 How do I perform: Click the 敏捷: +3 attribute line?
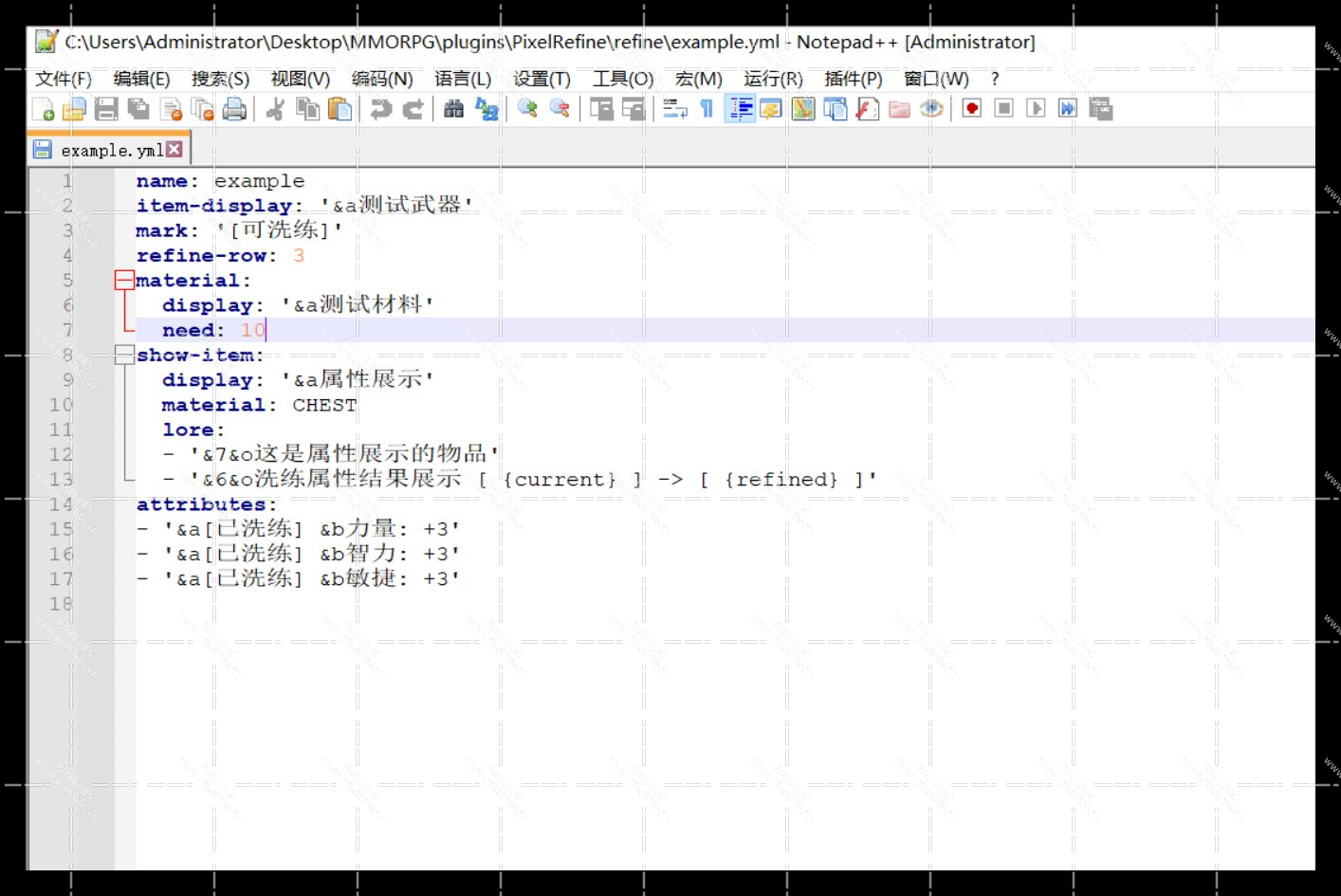[298, 578]
